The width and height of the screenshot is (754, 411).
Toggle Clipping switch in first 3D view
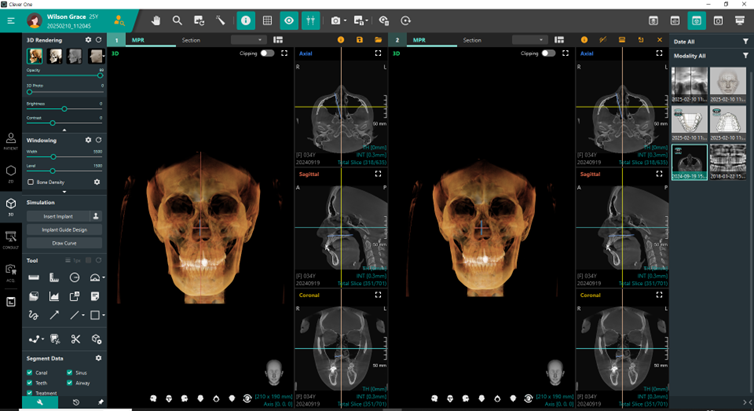(x=267, y=53)
